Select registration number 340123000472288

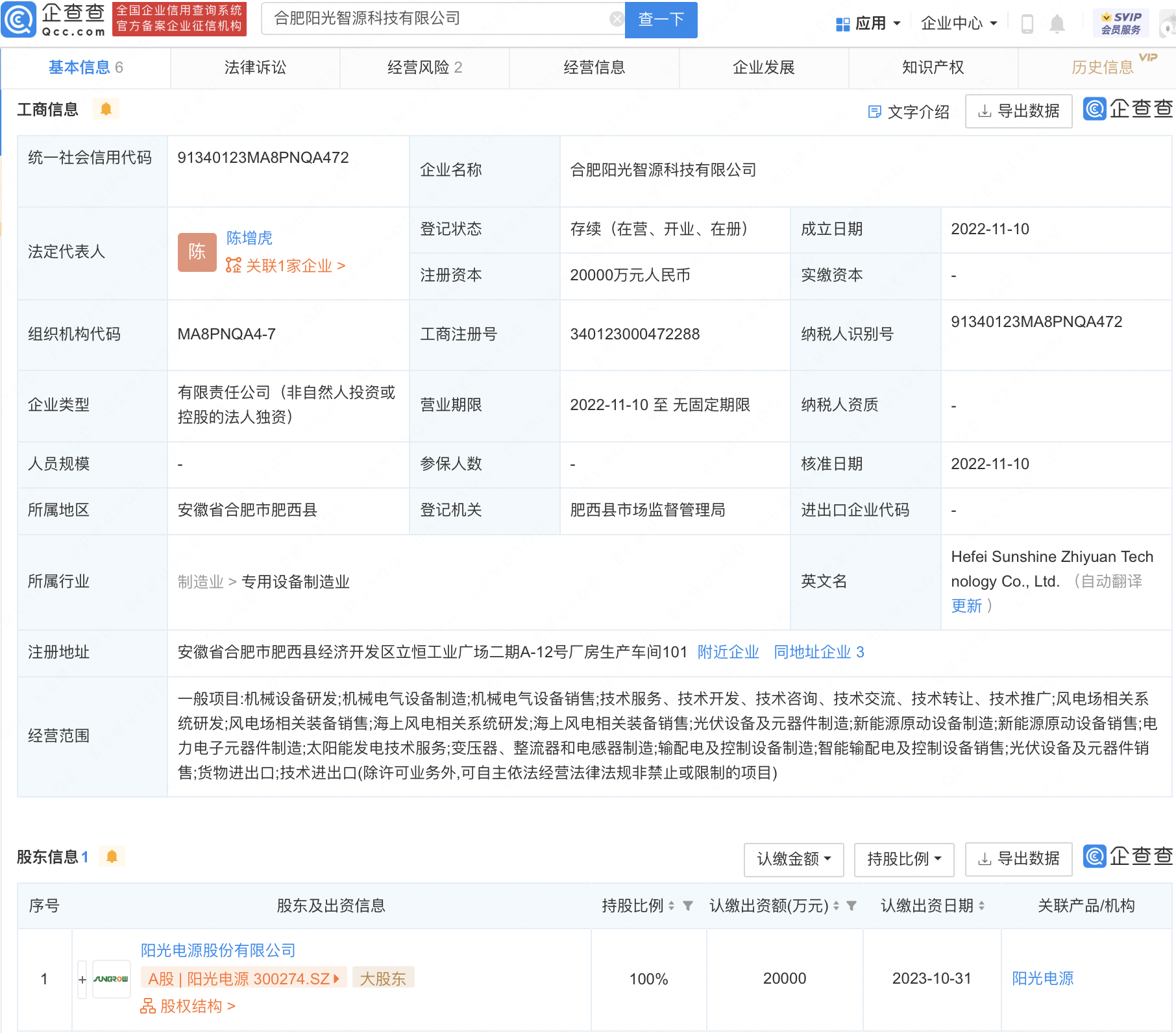pos(635,334)
